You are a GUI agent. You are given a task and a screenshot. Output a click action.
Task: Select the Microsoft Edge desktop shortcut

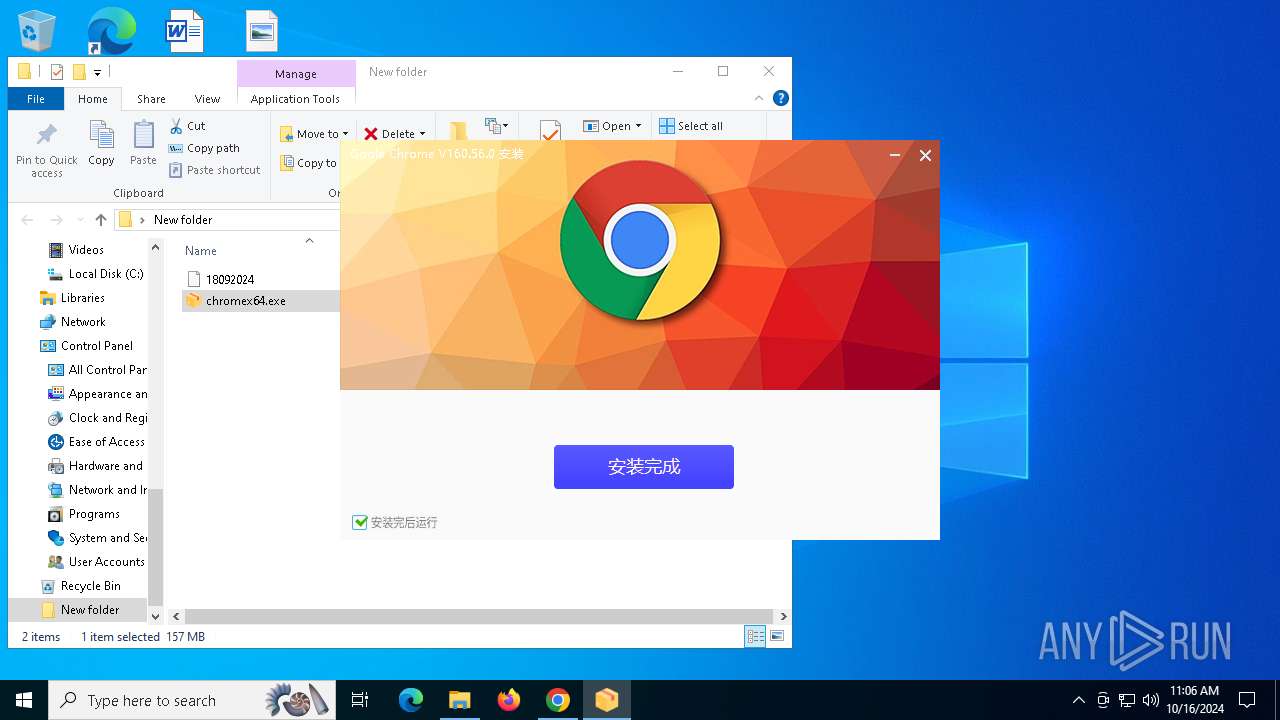pyautogui.click(x=112, y=31)
